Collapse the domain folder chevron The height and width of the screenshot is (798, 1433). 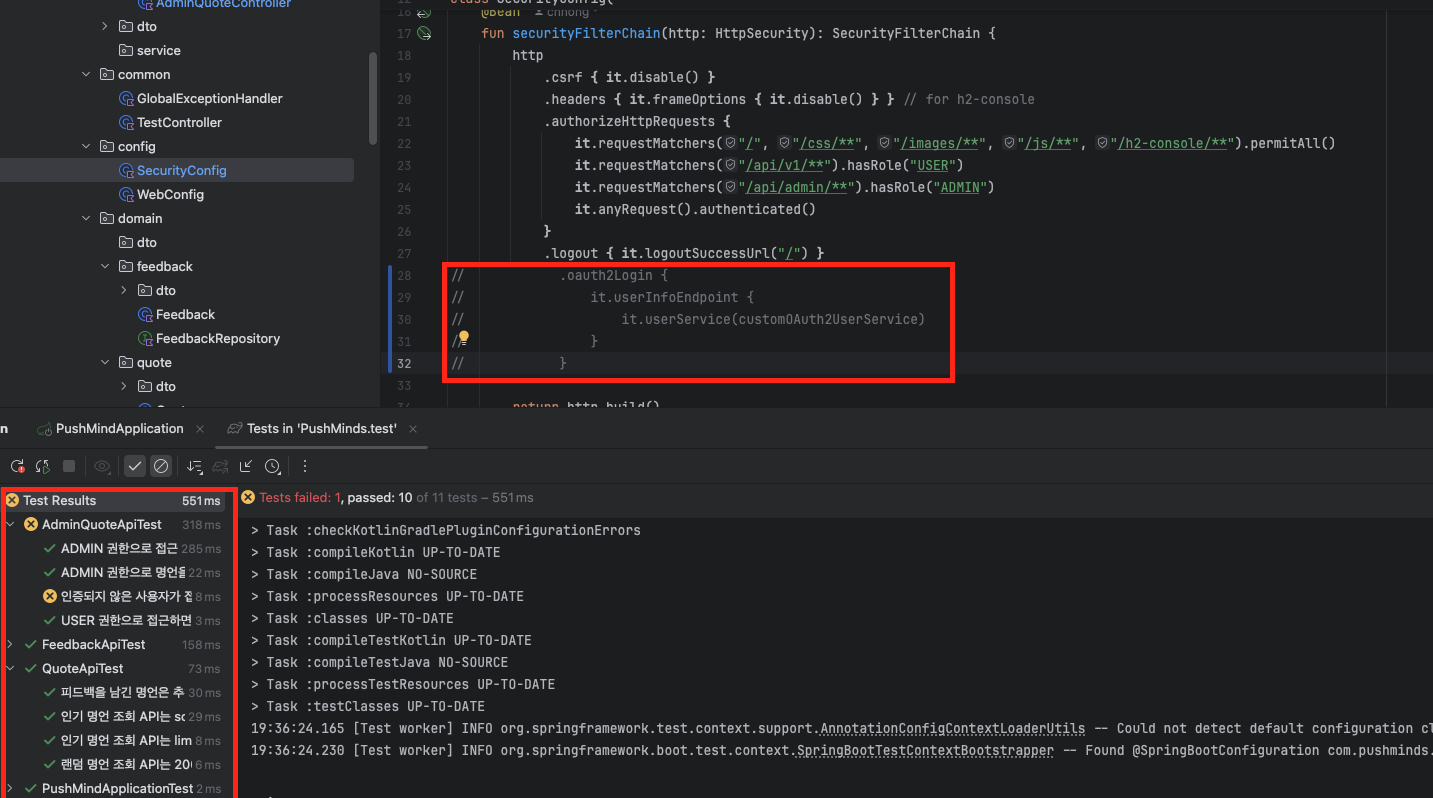86,218
